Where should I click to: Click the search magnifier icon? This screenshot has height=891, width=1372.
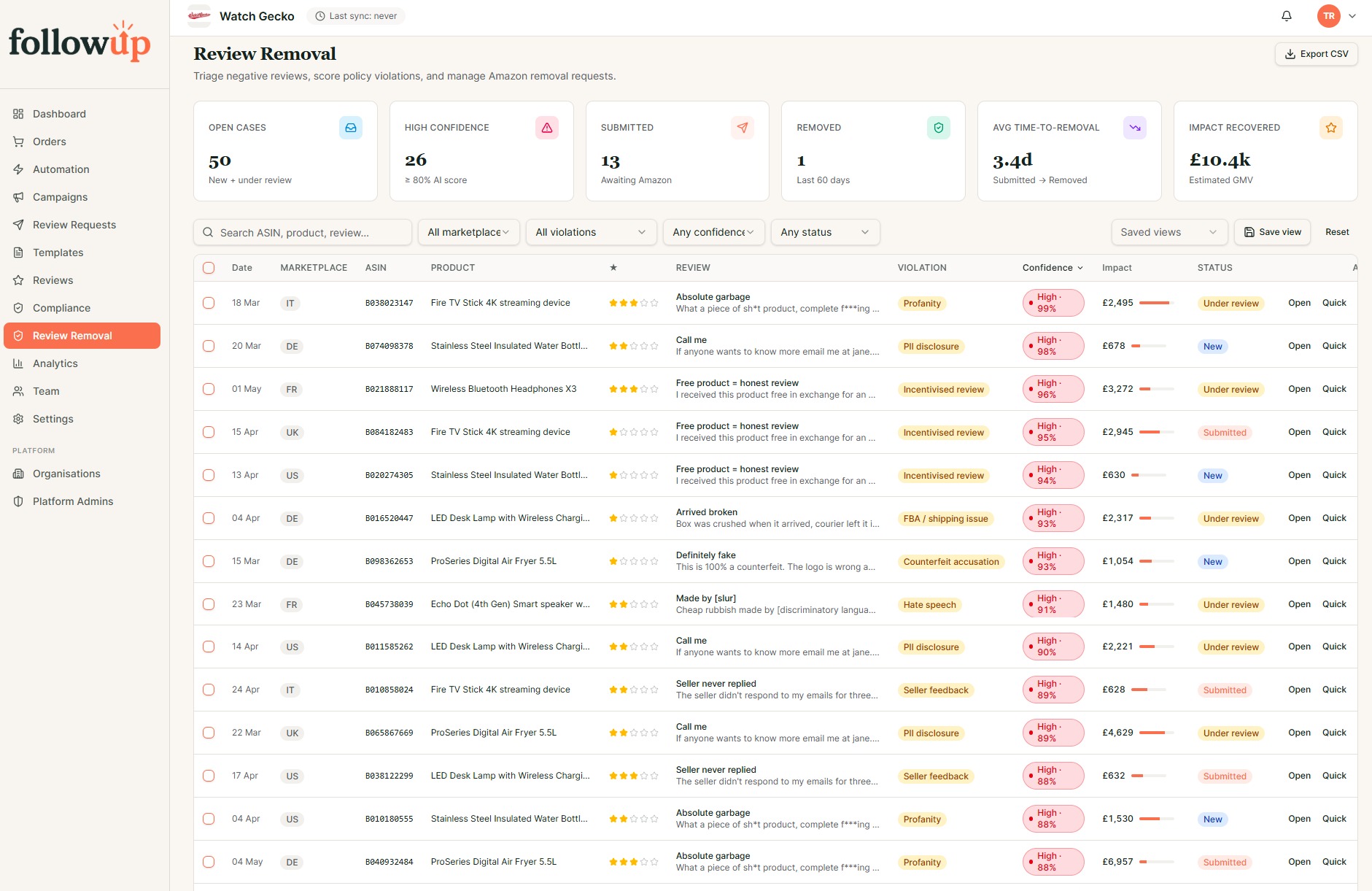pyautogui.click(x=208, y=233)
